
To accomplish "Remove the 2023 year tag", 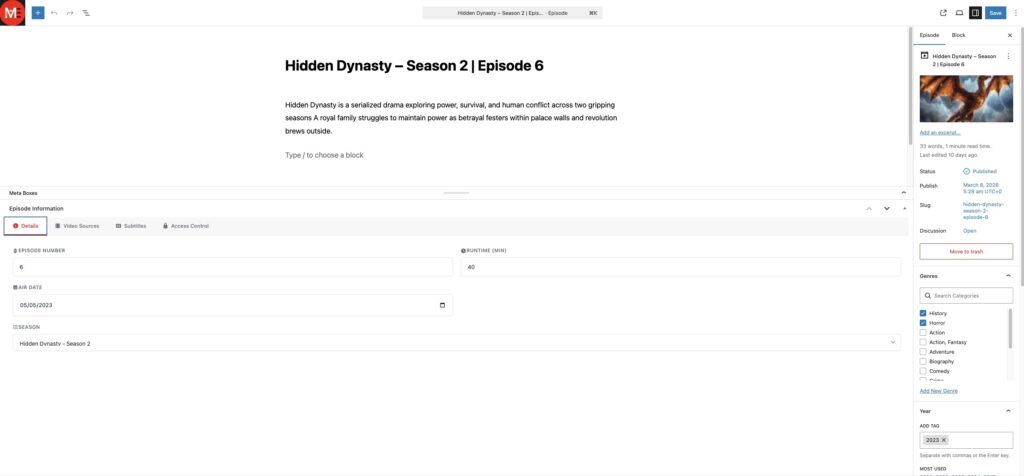I will point(943,440).
